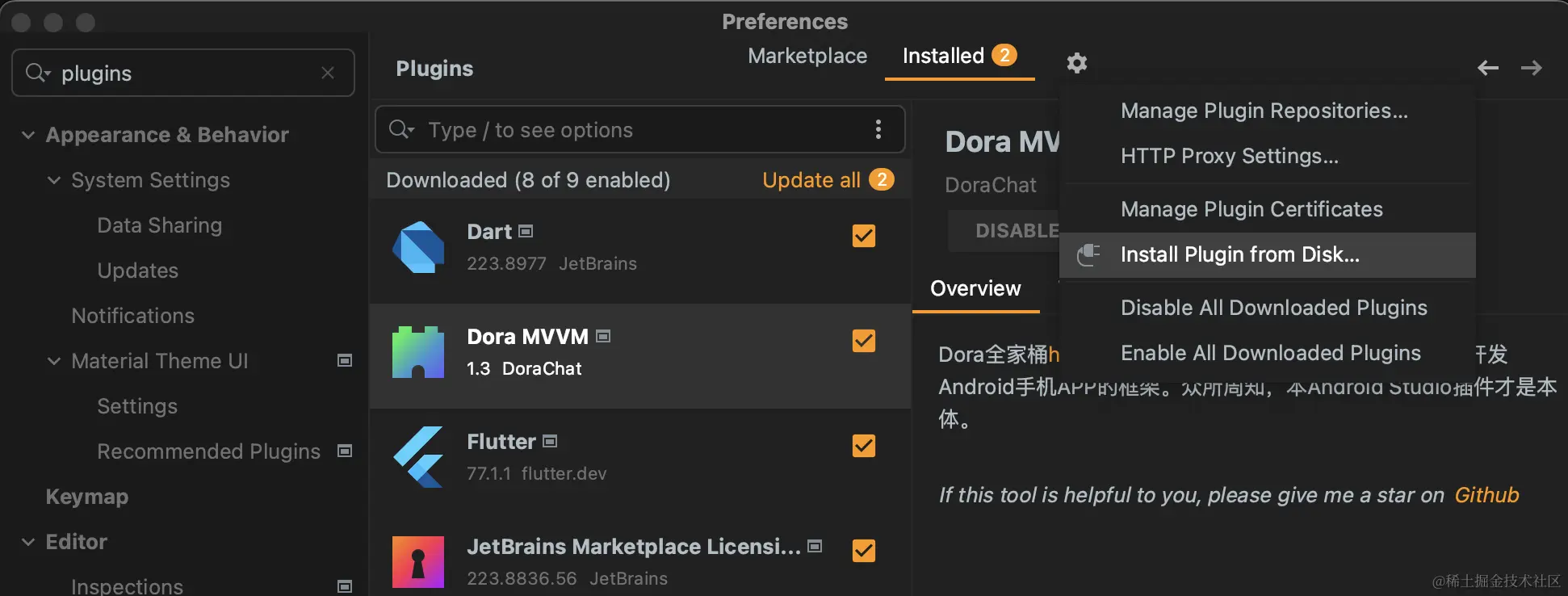Uncheck the Dora MVVM plugin
Image resolution: width=1568 pixels, height=596 pixels.
tap(864, 341)
